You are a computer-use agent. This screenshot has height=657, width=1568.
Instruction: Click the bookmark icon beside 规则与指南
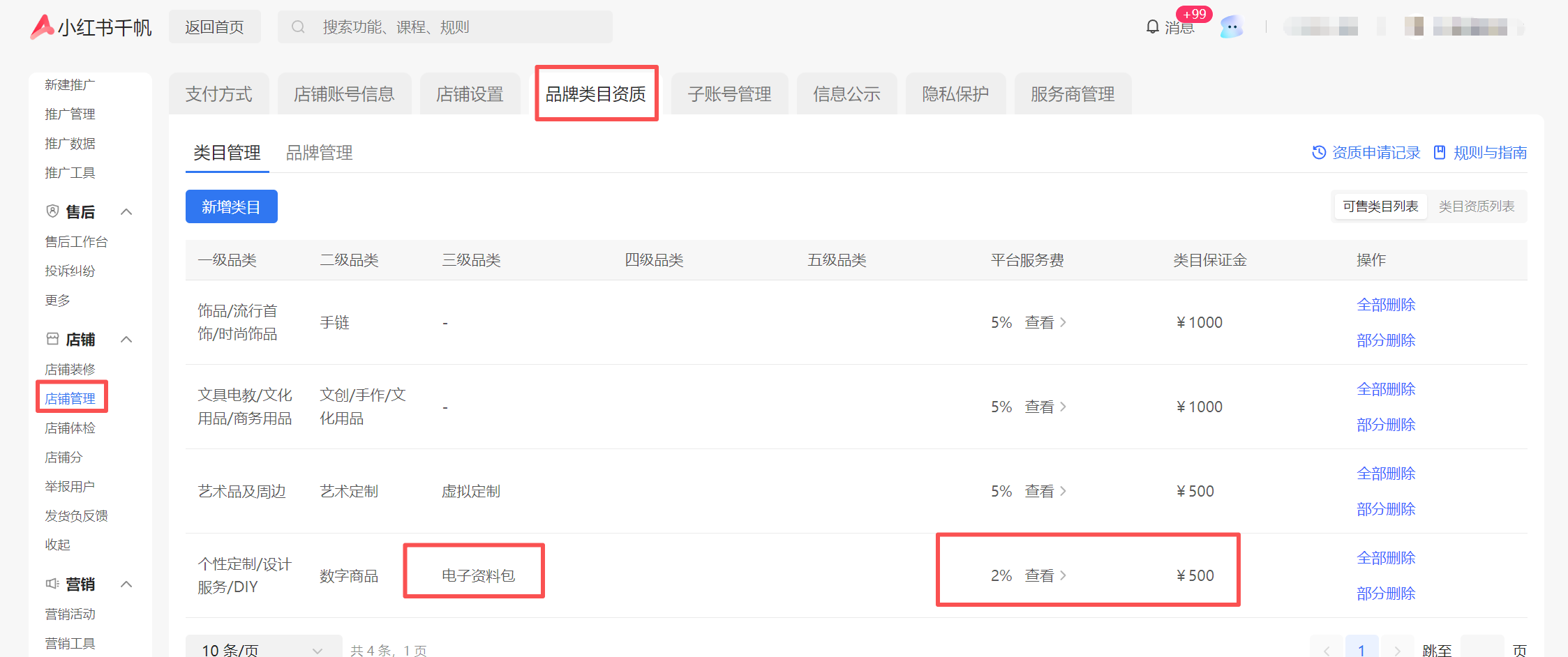tap(1440, 152)
